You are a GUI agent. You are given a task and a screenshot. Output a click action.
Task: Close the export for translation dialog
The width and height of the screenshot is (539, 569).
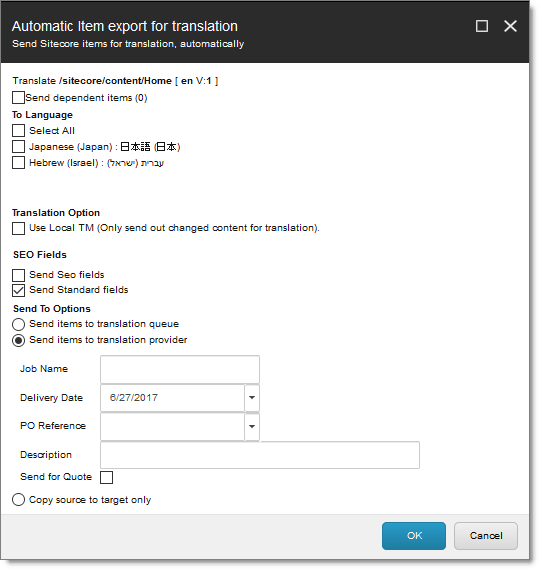click(510, 26)
